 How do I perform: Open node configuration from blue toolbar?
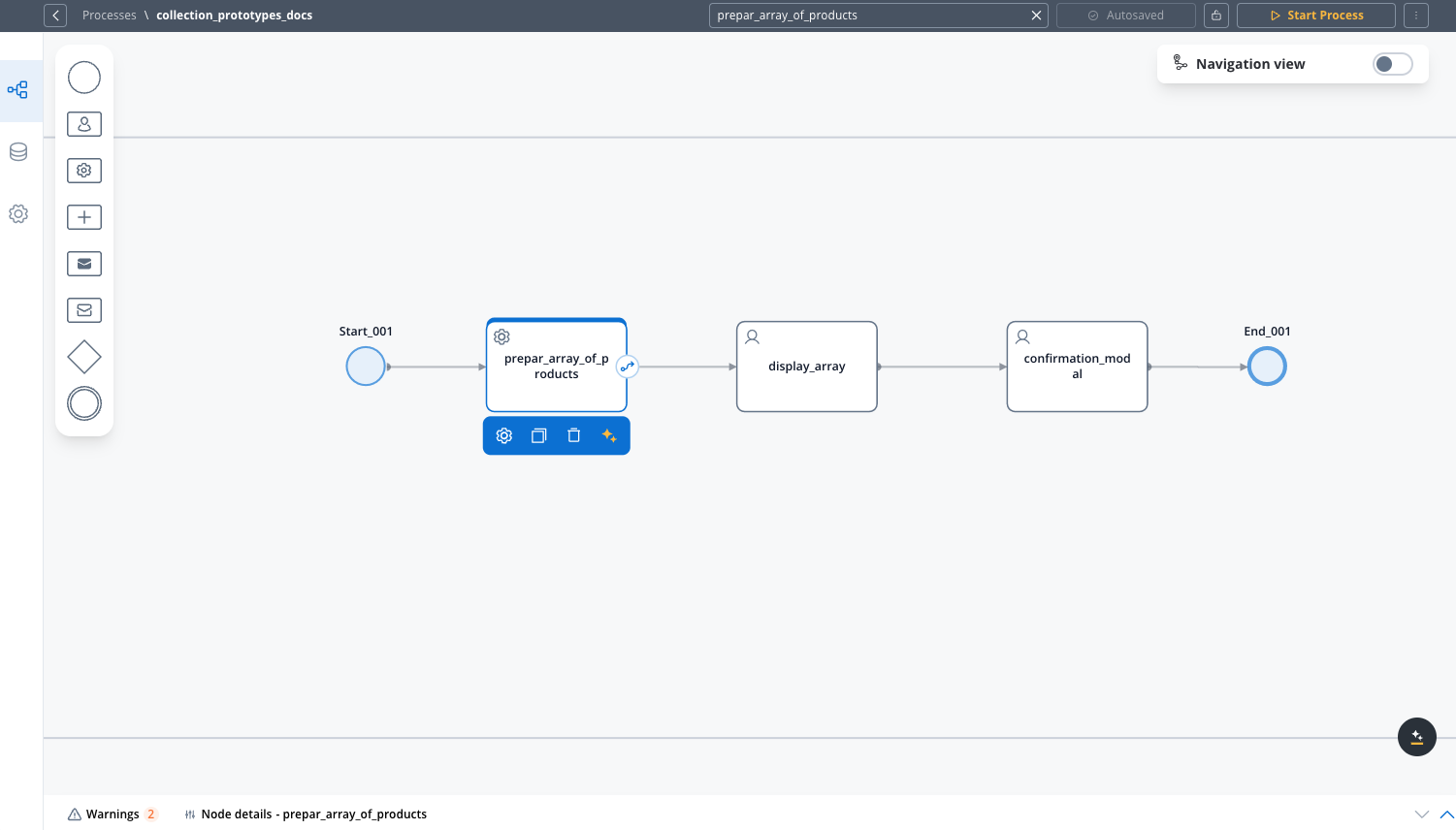pos(504,436)
